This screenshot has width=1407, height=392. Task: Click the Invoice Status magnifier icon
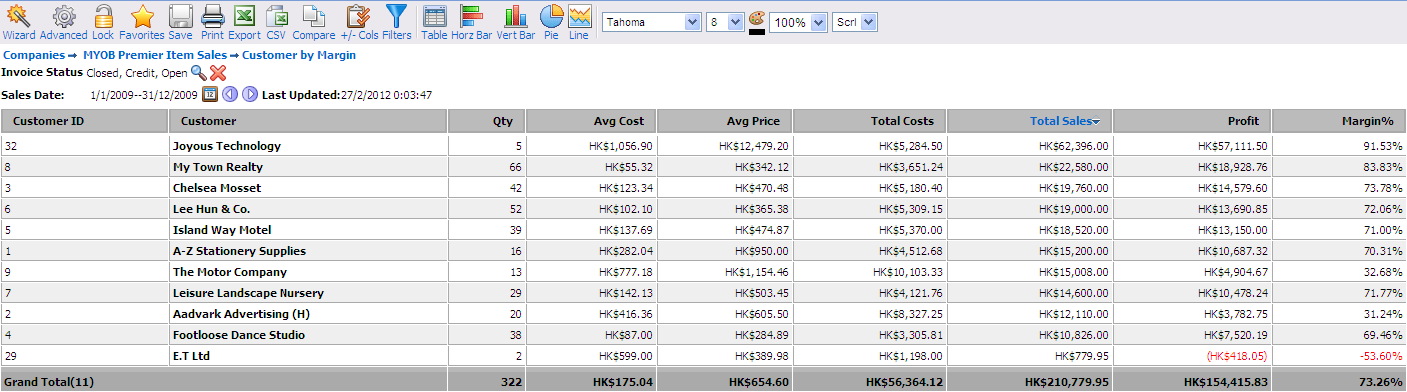198,72
